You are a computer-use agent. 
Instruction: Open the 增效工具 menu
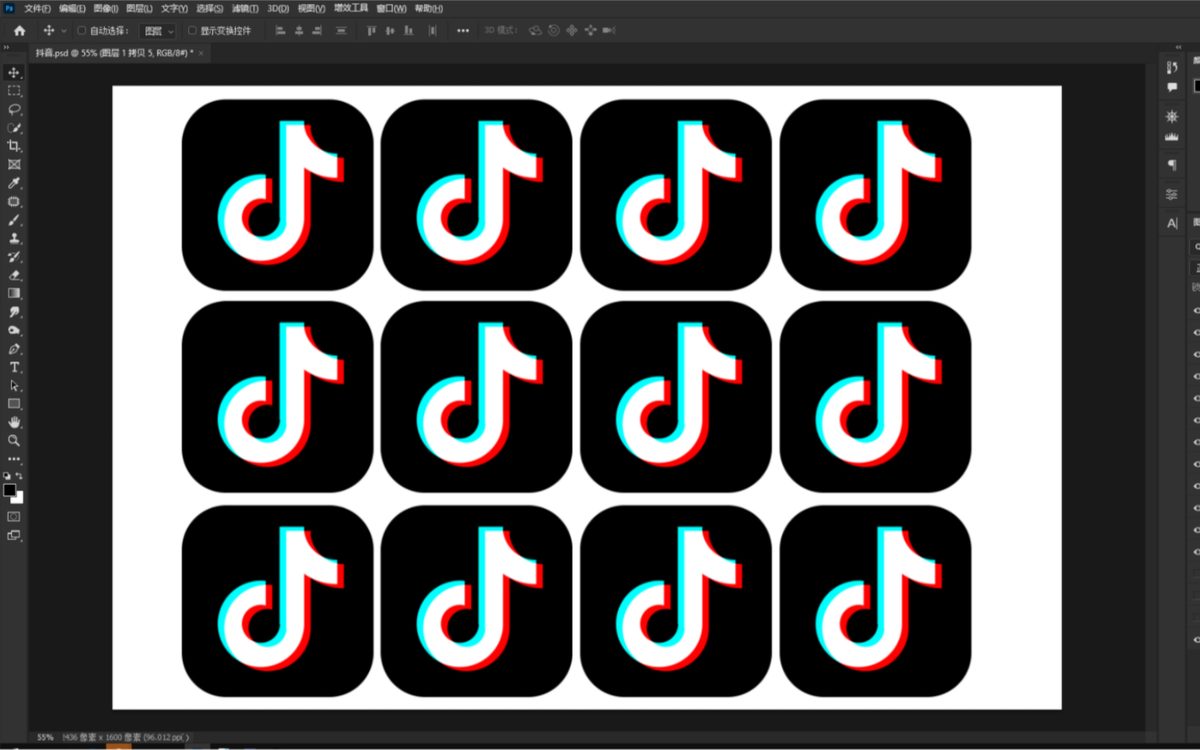[351, 8]
